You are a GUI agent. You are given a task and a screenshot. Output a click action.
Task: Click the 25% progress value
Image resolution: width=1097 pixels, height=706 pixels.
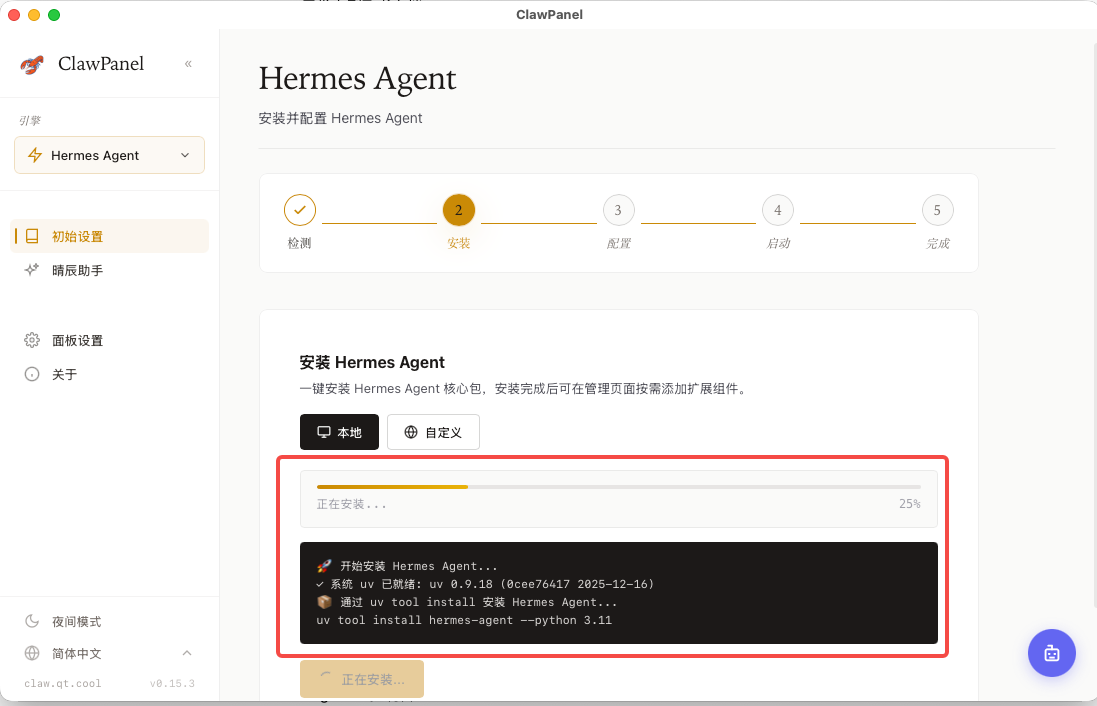click(910, 504)
